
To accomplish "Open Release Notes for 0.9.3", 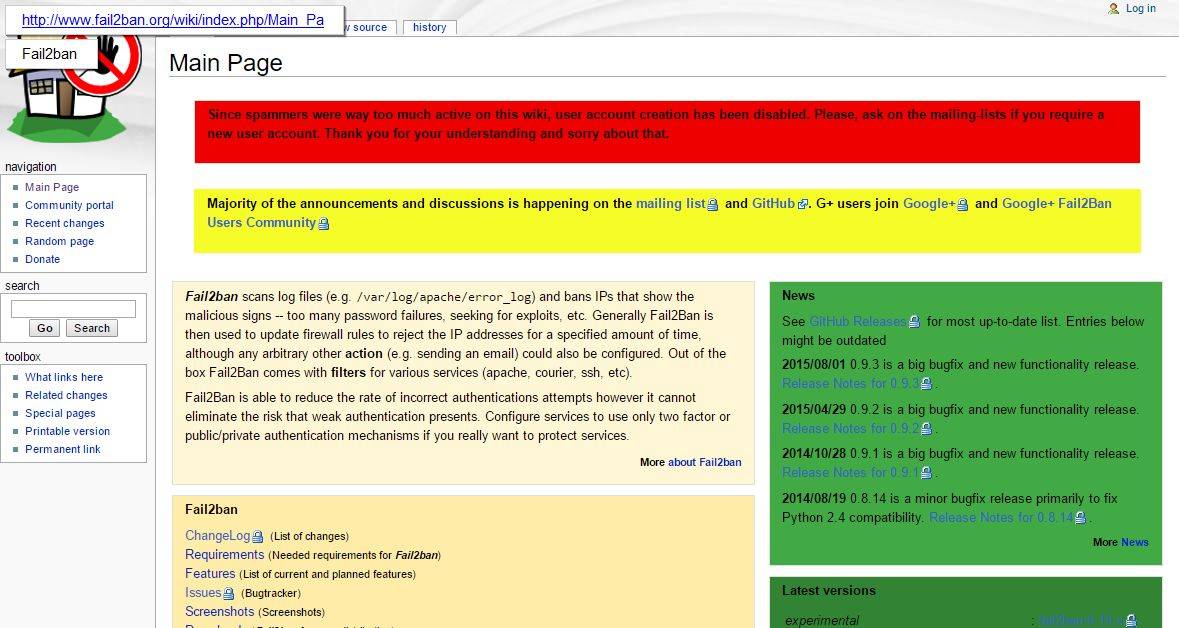I will (x=851, y=384).
